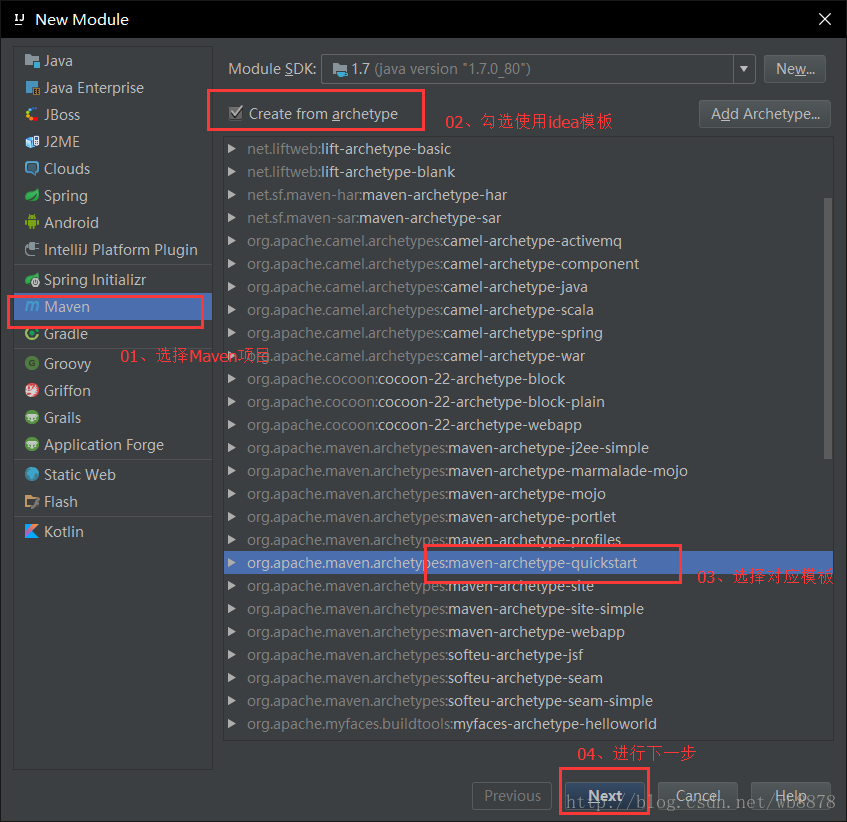Select softeu-archetype-seam-simple row
Viewport: 847px width, 822px height.
coord(528,701)
